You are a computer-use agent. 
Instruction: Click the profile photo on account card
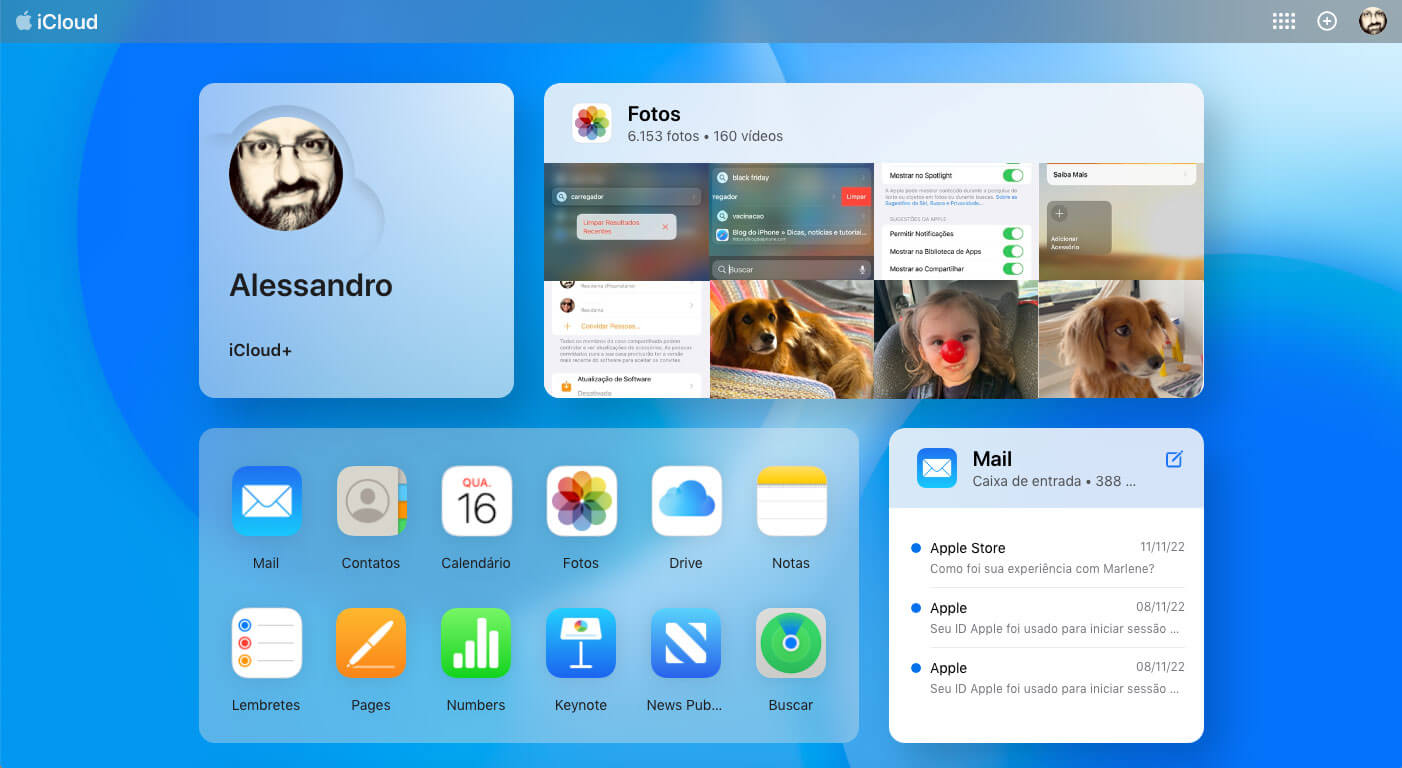click(x=286, y=174)
